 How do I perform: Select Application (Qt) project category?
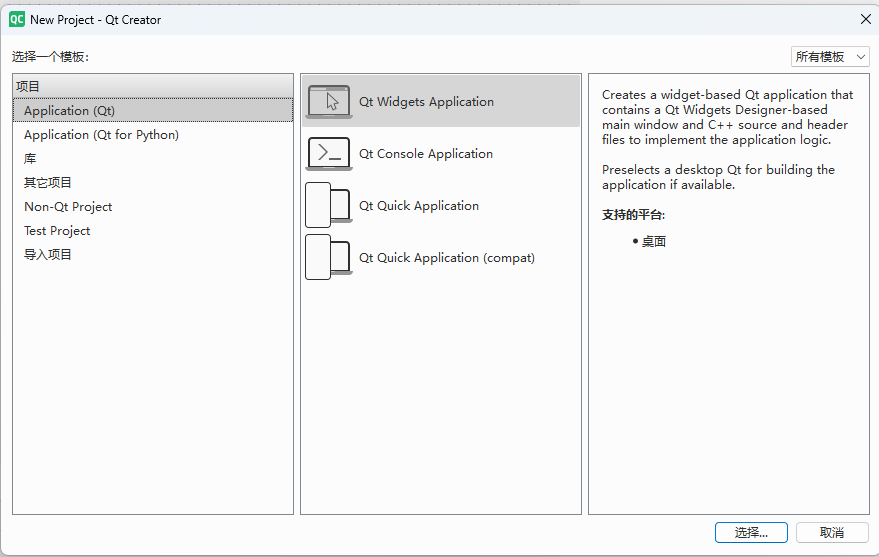coord(153,110)
